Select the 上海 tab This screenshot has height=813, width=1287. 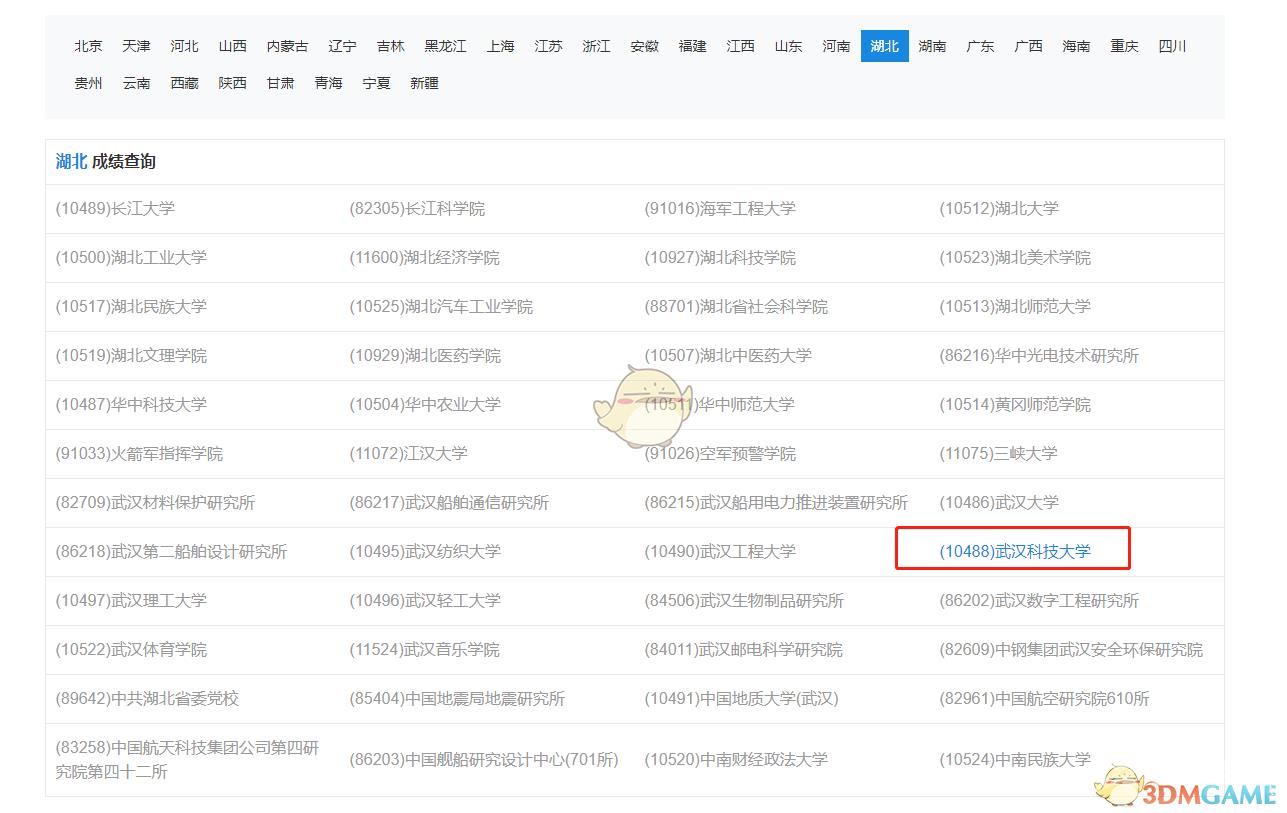501,46
